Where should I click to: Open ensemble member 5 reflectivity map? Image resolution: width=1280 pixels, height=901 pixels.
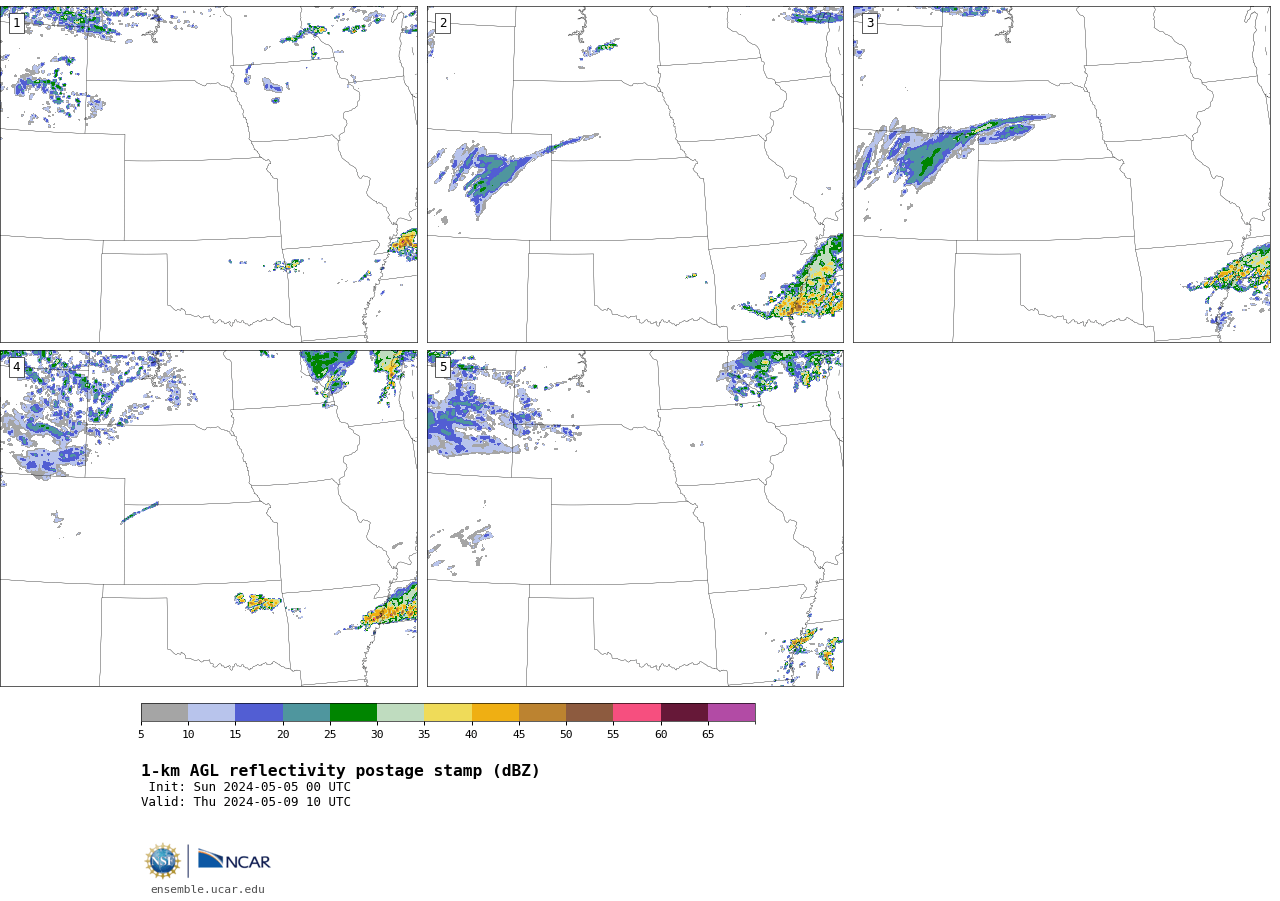[635, 518]
